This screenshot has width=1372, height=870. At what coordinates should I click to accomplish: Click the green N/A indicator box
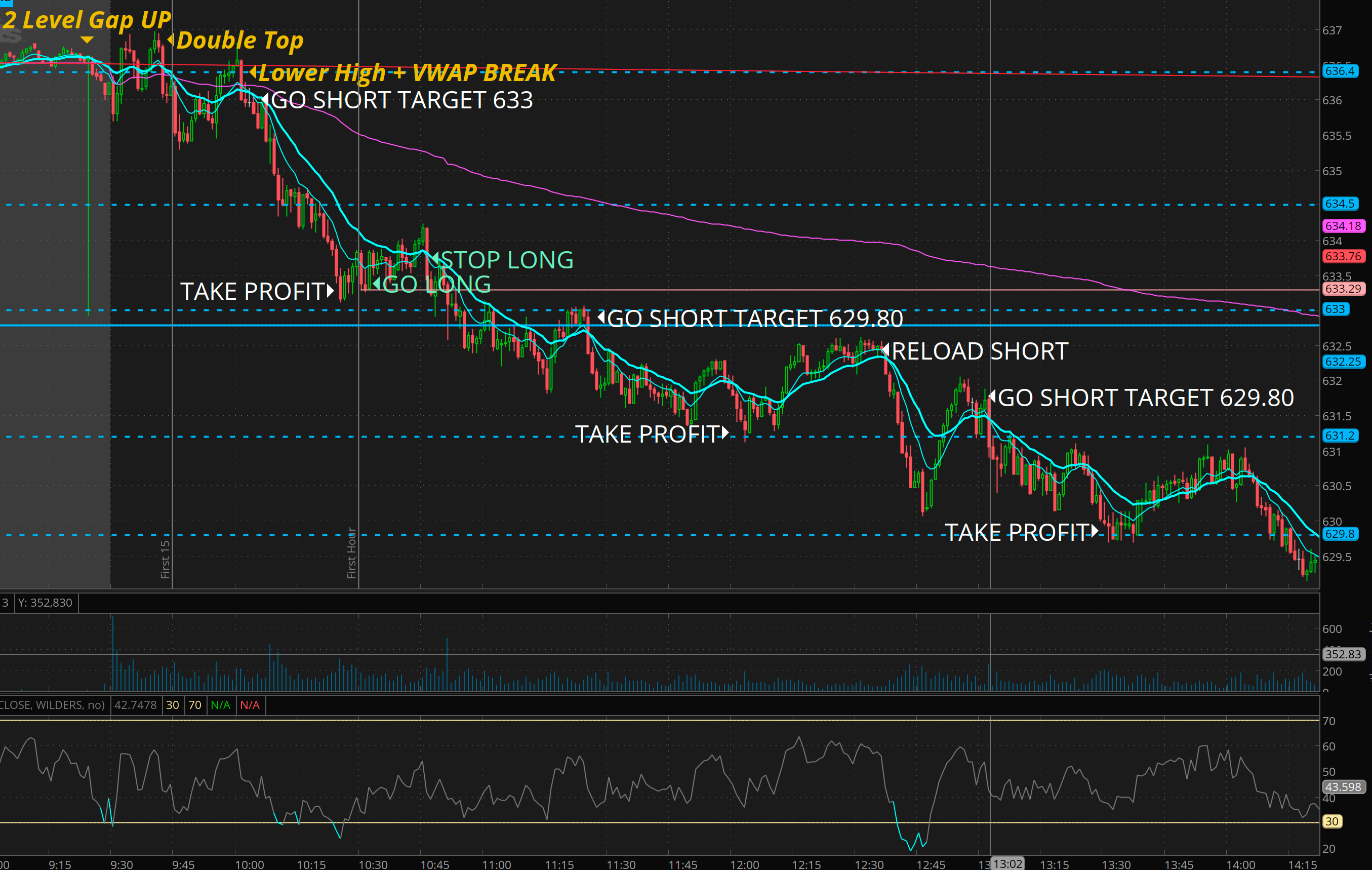coord(221,705)
